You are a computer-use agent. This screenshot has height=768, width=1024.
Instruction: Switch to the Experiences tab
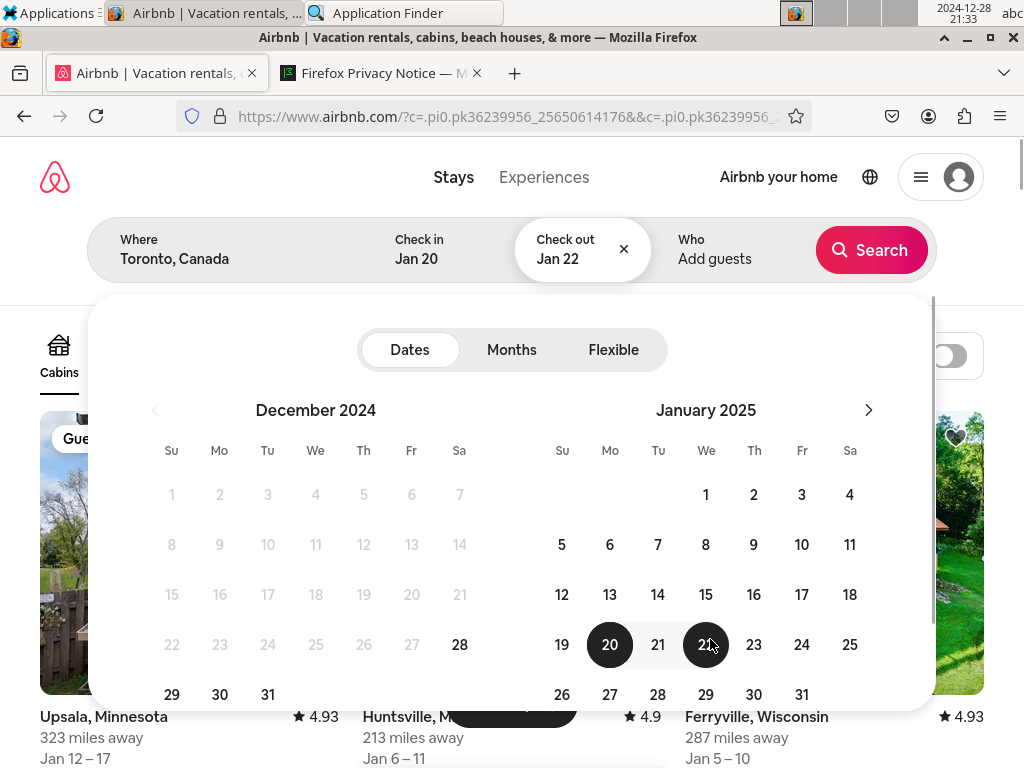tap(544, 178)
